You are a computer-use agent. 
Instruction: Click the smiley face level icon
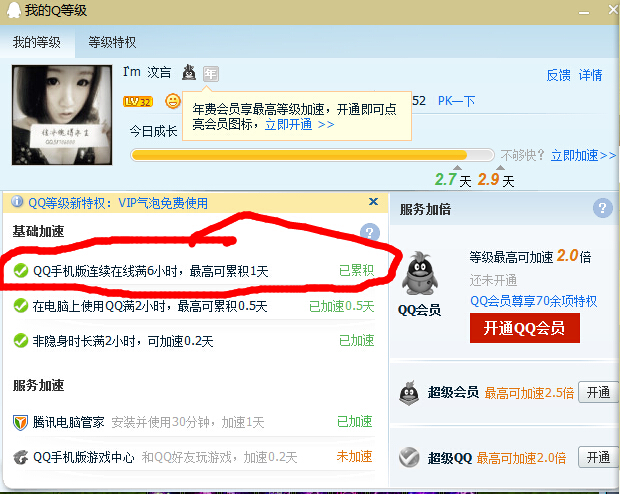(172, 101)
